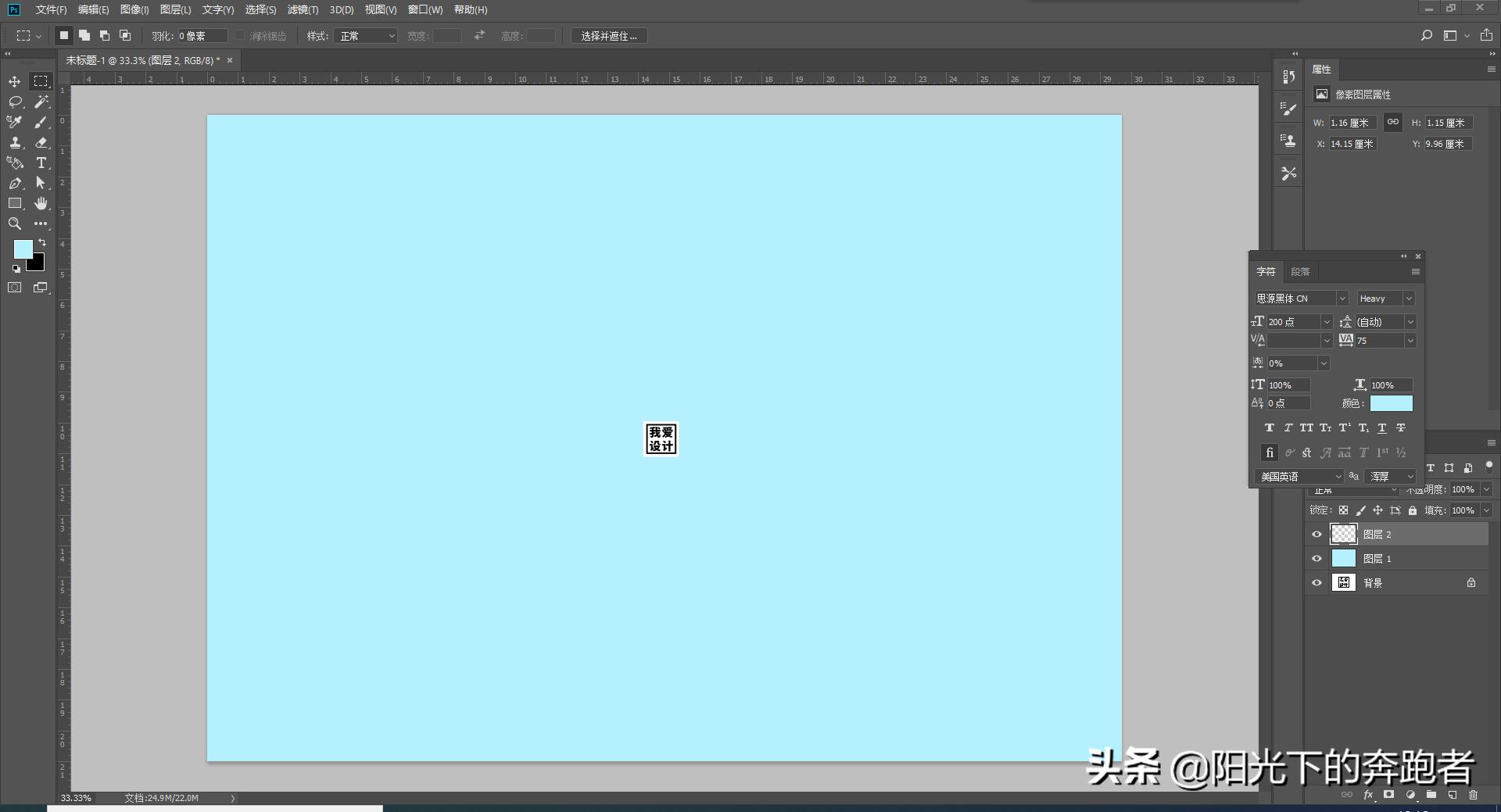Expand the tracking dropdown showing 75
This screenshot has width=1501, height=812.
(1411, 341)
